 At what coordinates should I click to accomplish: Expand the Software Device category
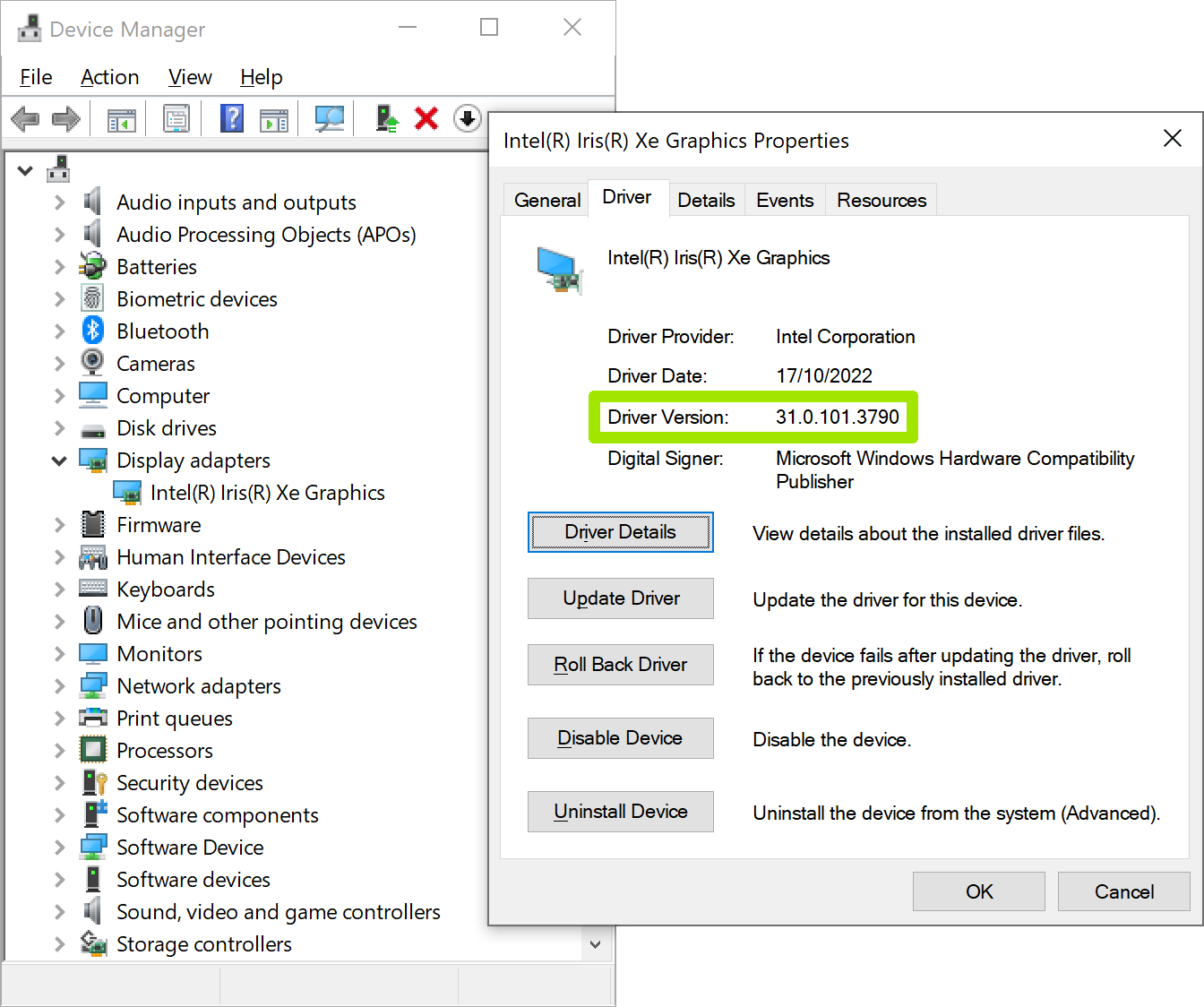(x=59, y=848)
